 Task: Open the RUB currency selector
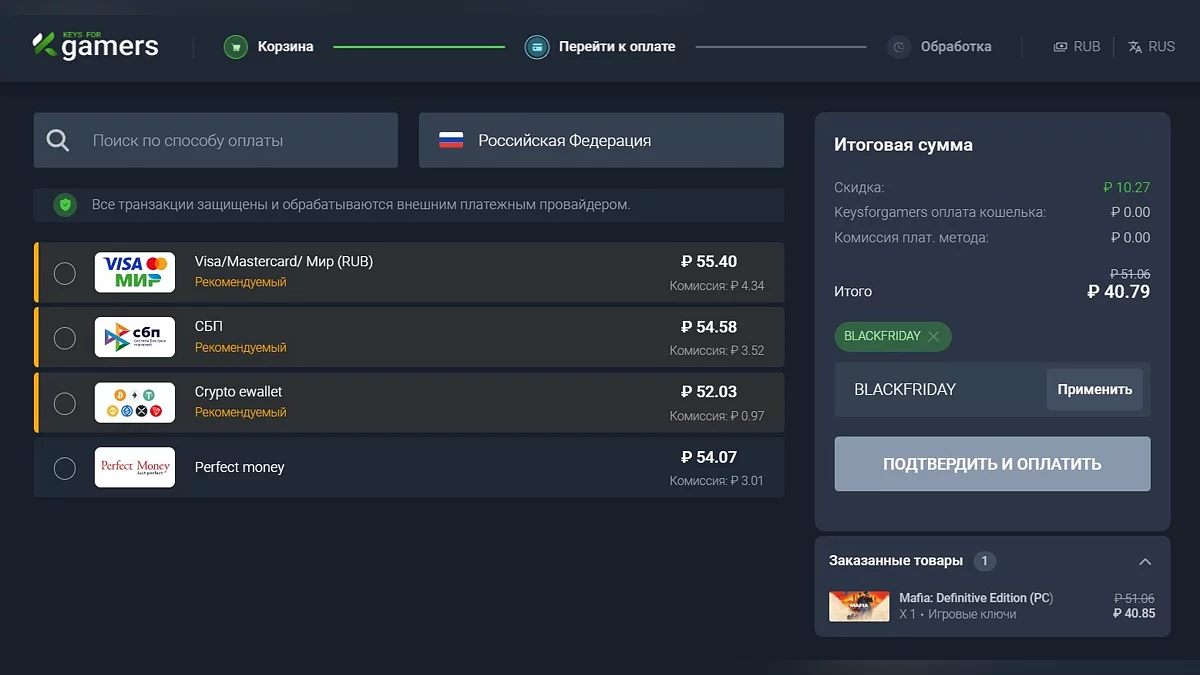(x=1077, y=47)
